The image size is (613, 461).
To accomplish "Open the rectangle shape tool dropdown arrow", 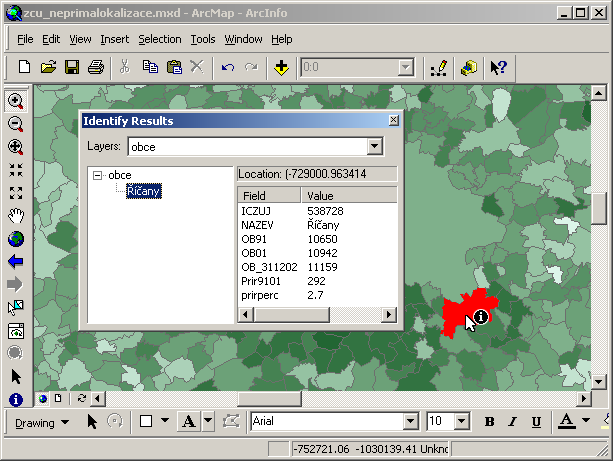I will [165, 421].
